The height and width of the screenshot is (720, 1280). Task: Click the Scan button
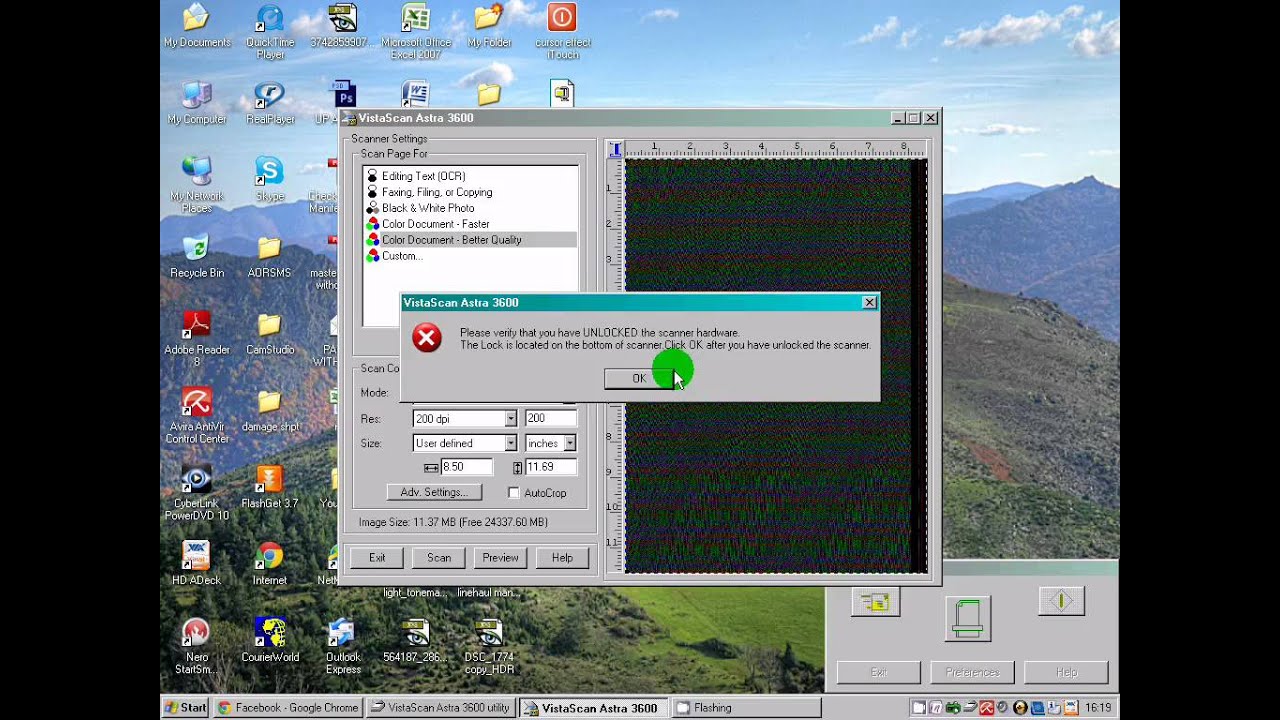[x=439, y=558]
